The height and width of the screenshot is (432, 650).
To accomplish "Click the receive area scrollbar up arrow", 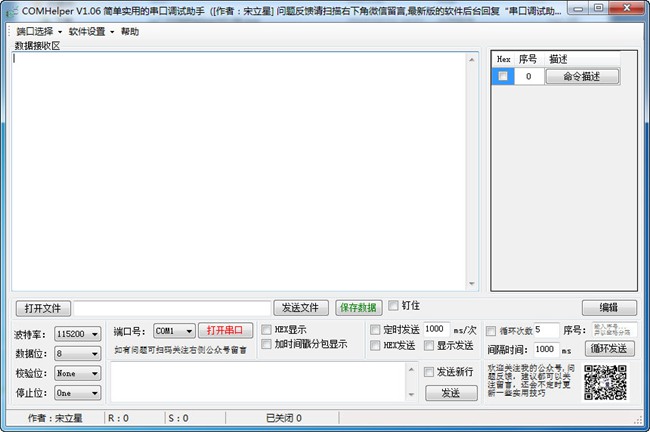I will [472, 60].
